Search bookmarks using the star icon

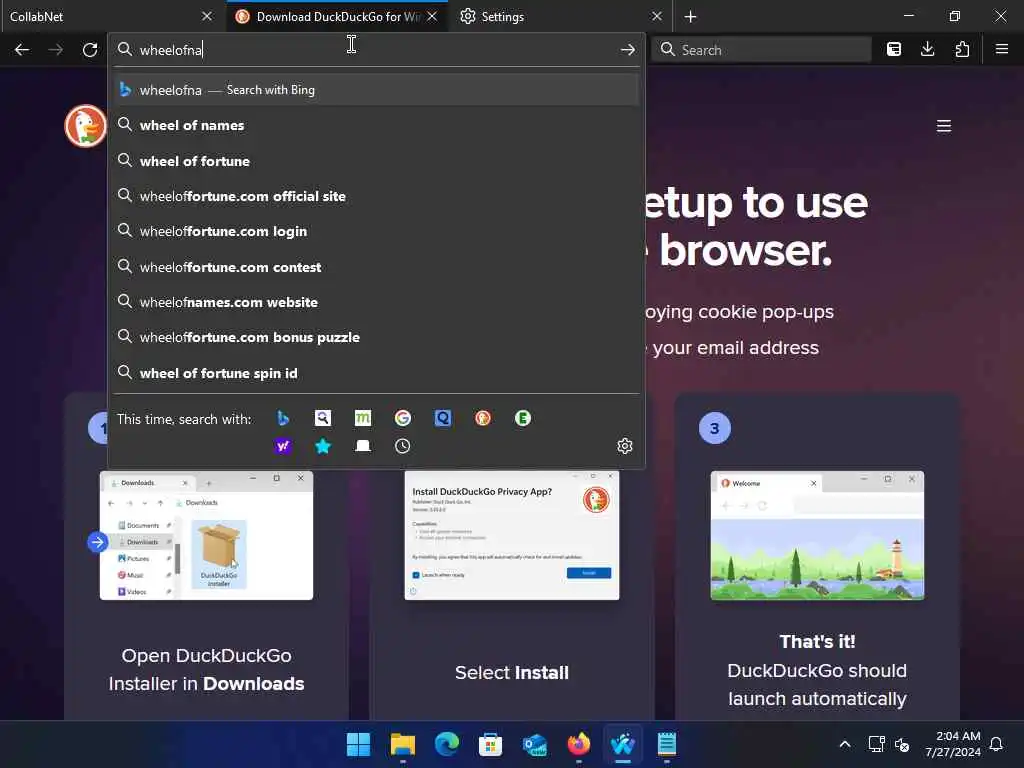coord(323,446)
